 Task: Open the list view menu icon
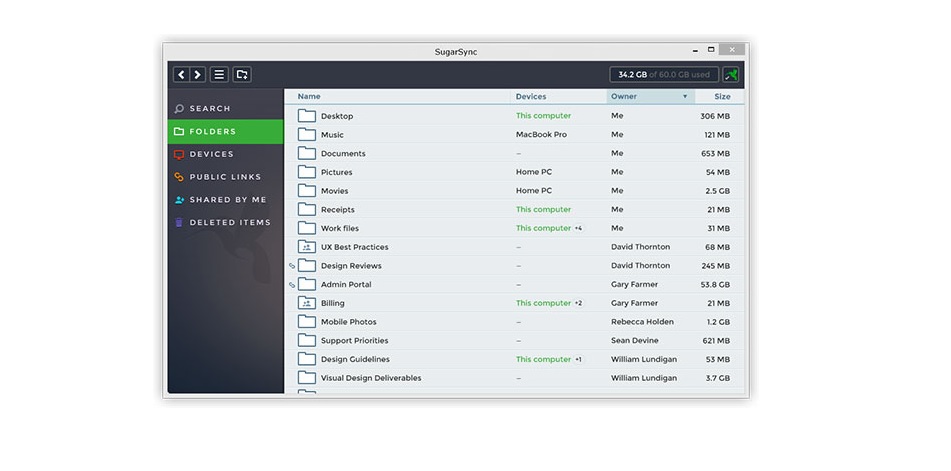(219, 75)
